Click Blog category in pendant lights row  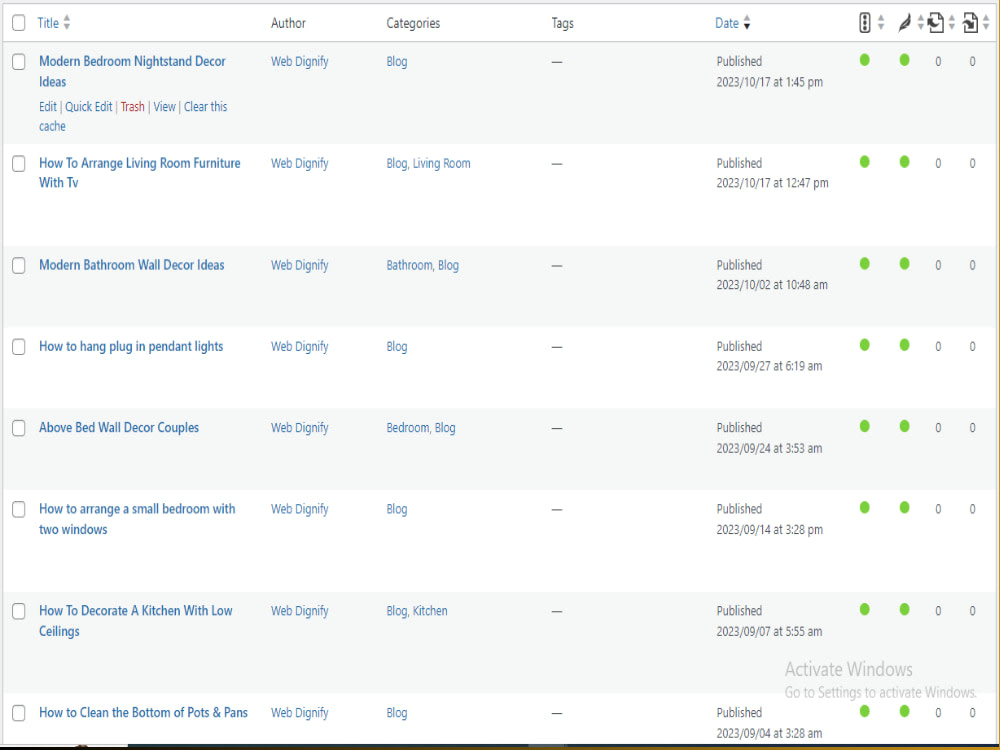coord(397,346)
